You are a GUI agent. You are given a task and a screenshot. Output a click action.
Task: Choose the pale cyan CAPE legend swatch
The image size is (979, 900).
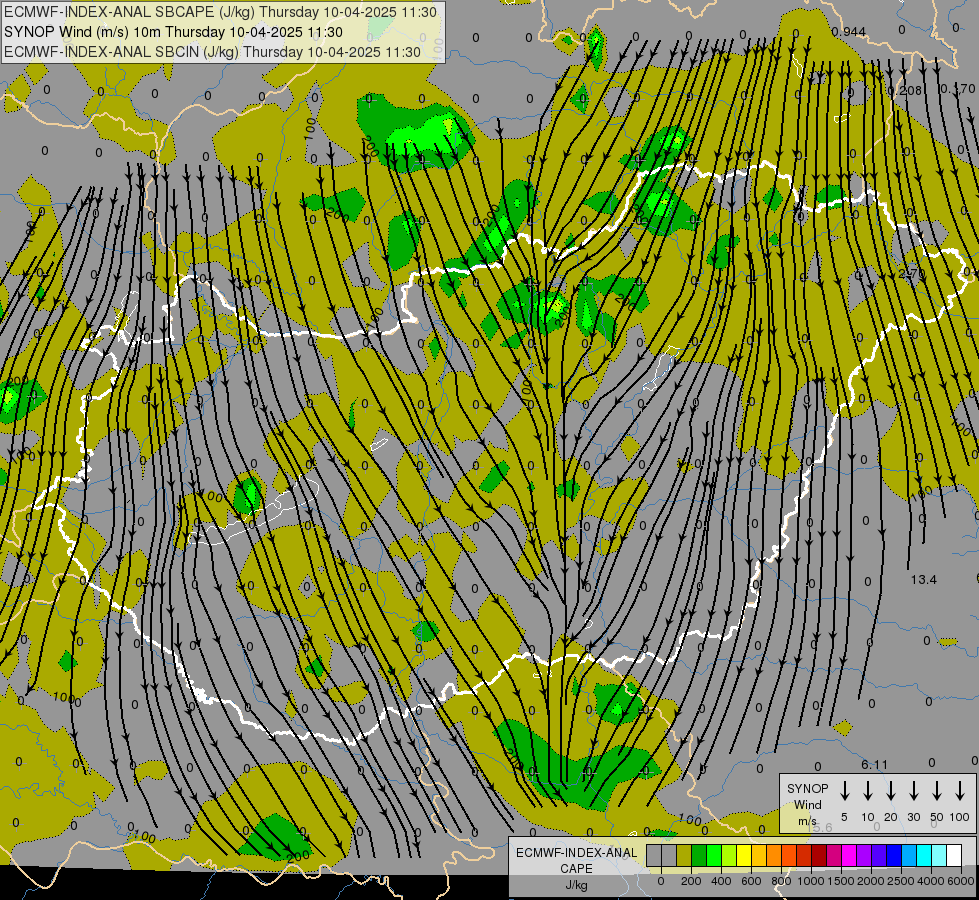pyautogui.click(x=939, y=855)
